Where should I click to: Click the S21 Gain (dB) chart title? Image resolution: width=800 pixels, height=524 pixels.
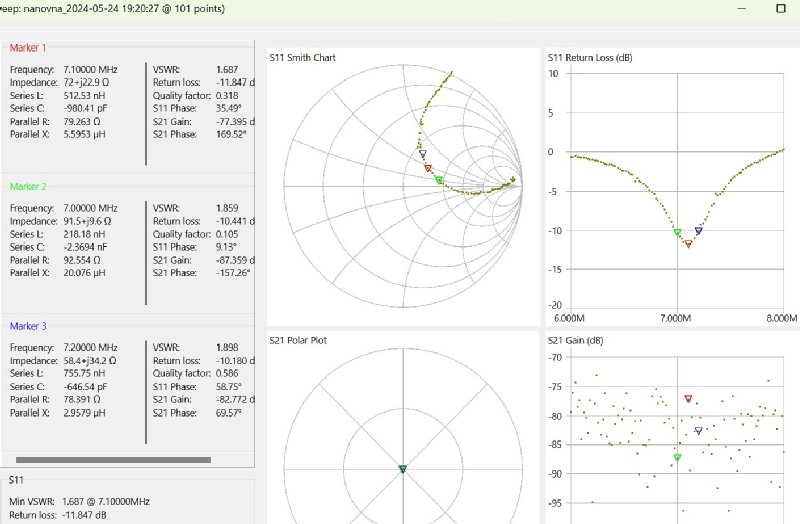point(576,340)
